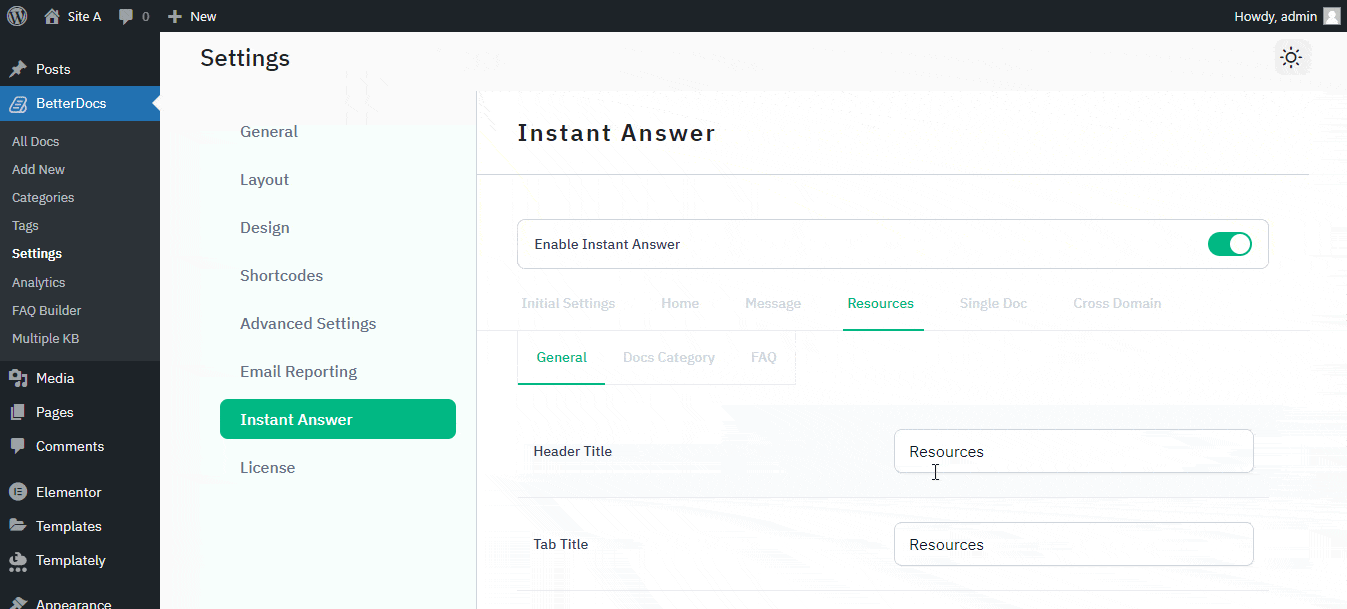Open the License settings section

coord(267,467)
